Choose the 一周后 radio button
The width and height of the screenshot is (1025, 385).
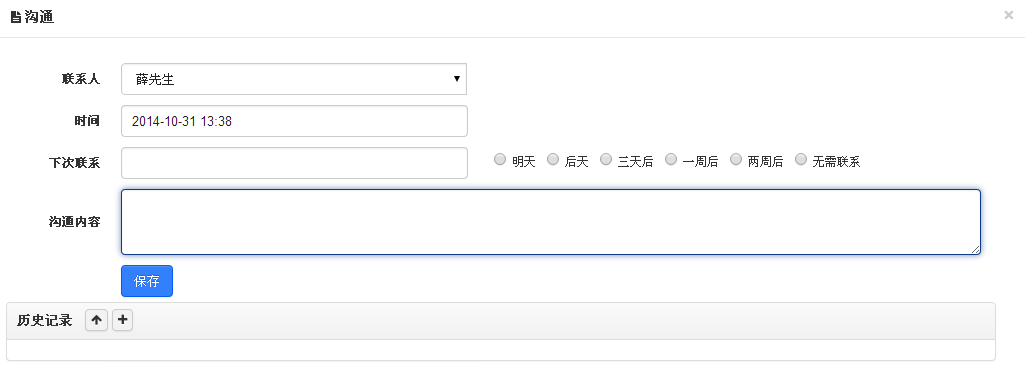[x=671, y=159]
